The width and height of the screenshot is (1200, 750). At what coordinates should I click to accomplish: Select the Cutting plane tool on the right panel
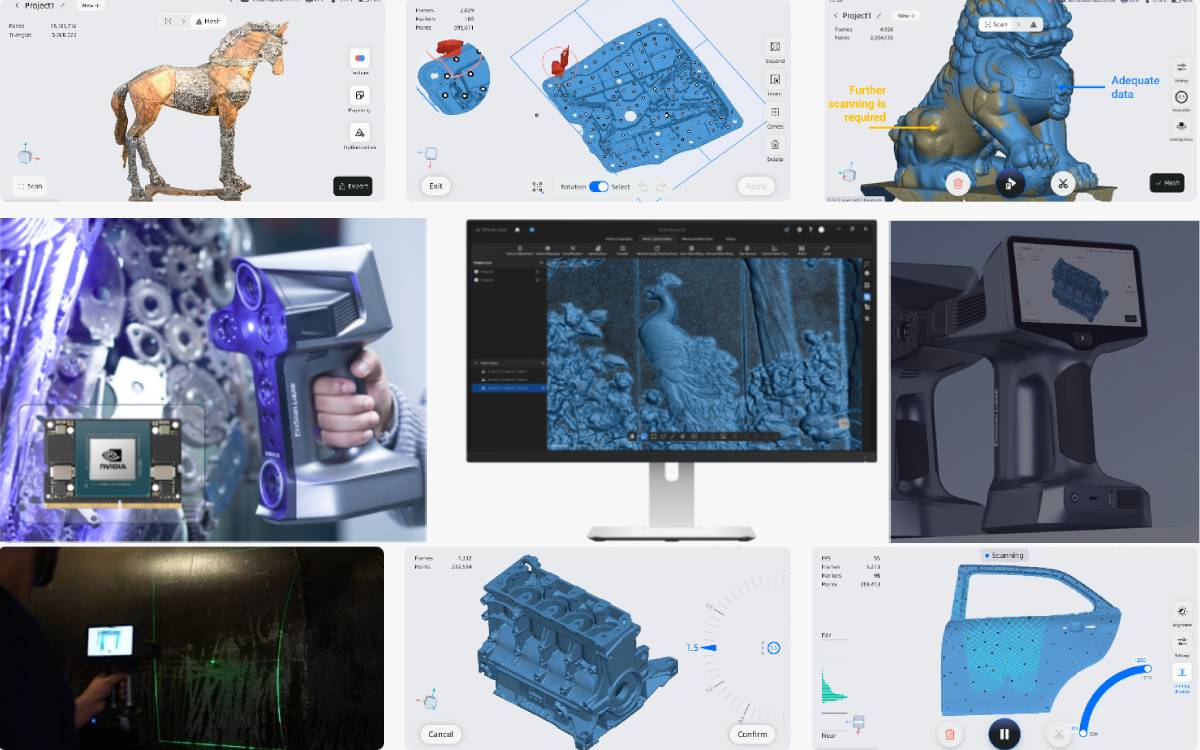1181,124
